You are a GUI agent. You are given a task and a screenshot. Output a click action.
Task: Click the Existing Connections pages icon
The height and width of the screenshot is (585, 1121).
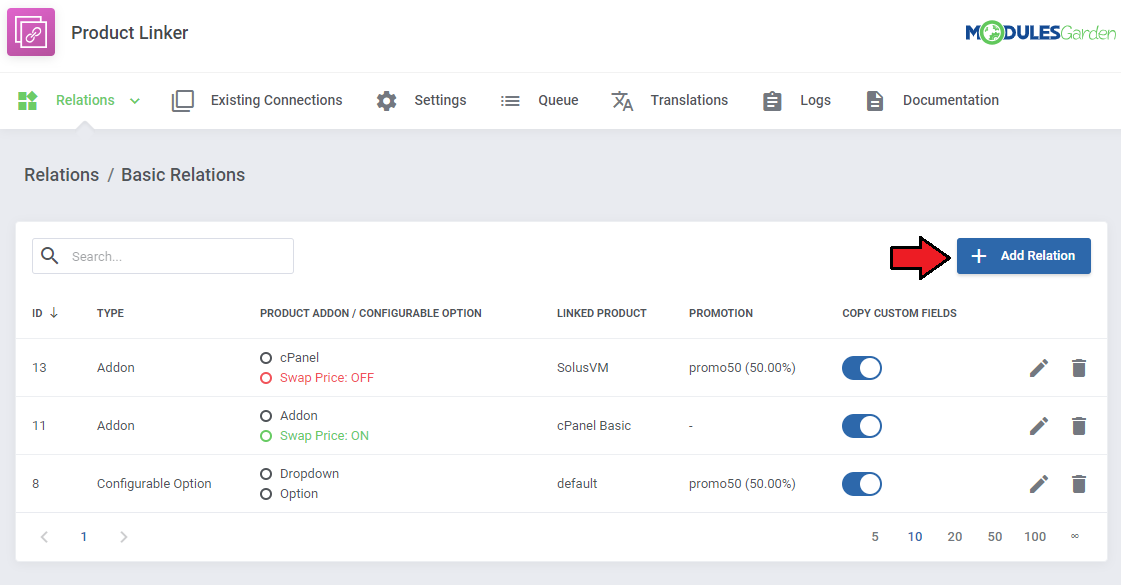point(182,101)
